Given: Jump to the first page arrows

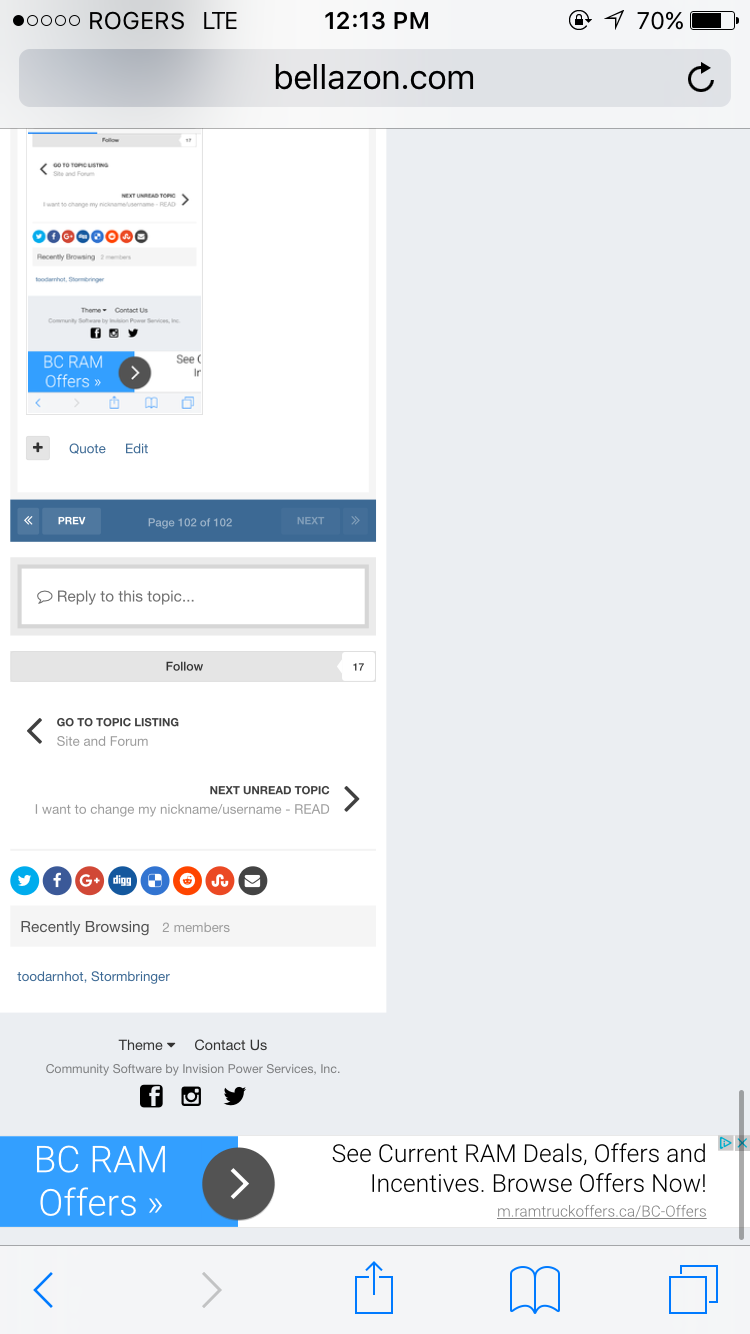Looking at the screenshot, I should click(x=28, y=521).
